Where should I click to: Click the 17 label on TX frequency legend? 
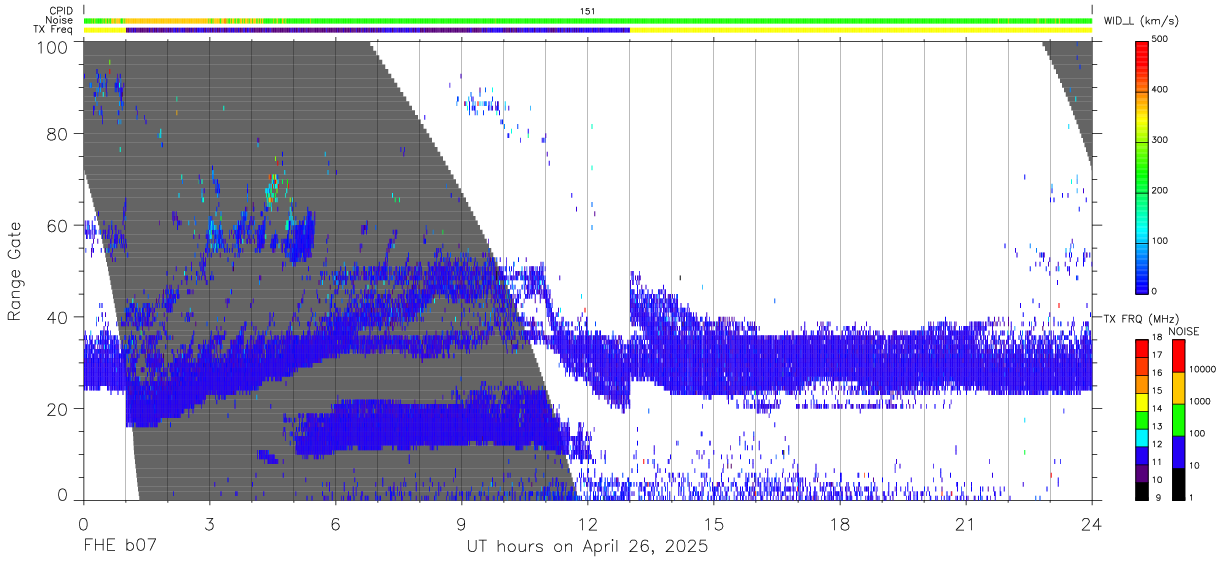click(x=1157, y=355)
